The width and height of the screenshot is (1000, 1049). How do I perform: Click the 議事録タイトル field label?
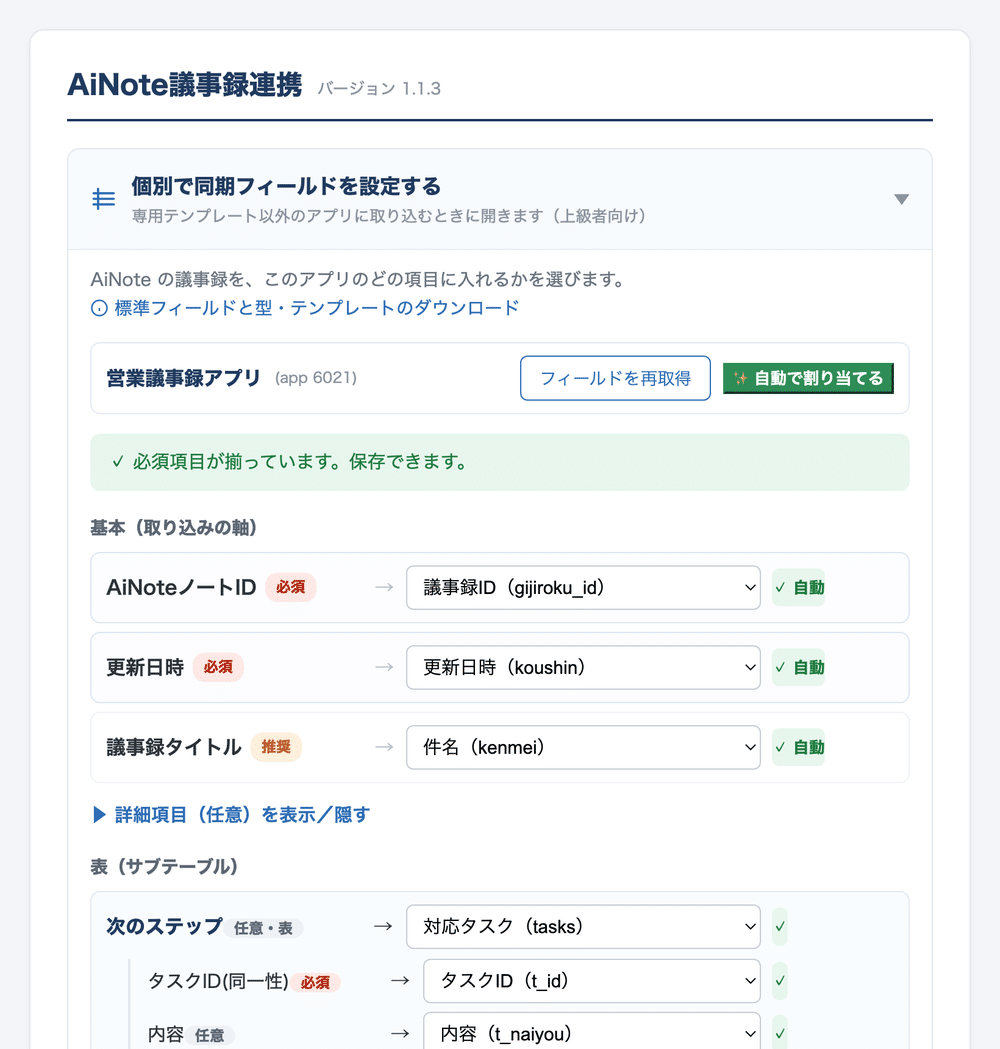point(174,747)
